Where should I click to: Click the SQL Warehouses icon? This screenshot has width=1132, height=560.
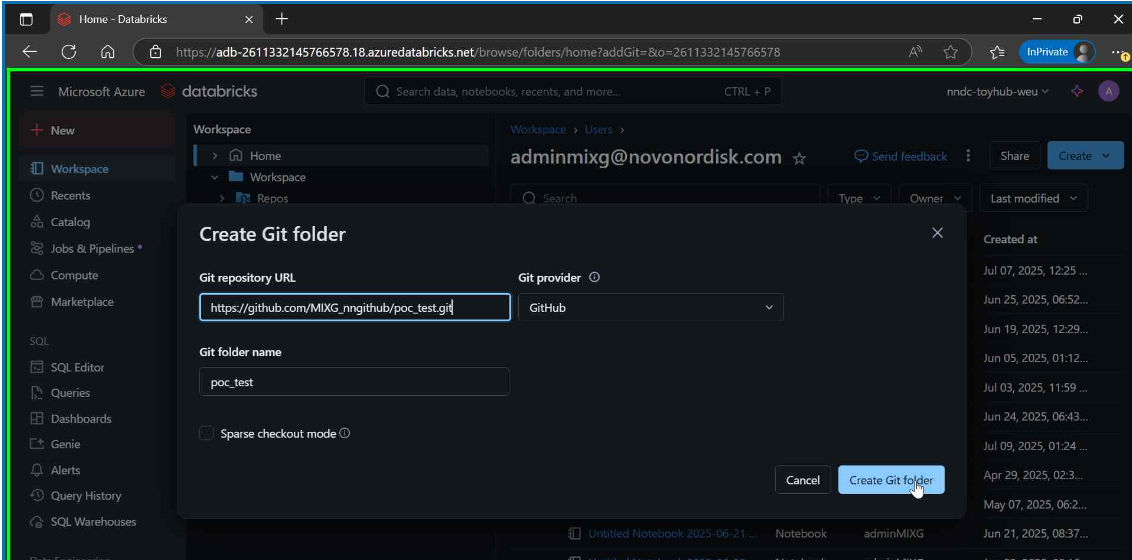tap(37, 522)
